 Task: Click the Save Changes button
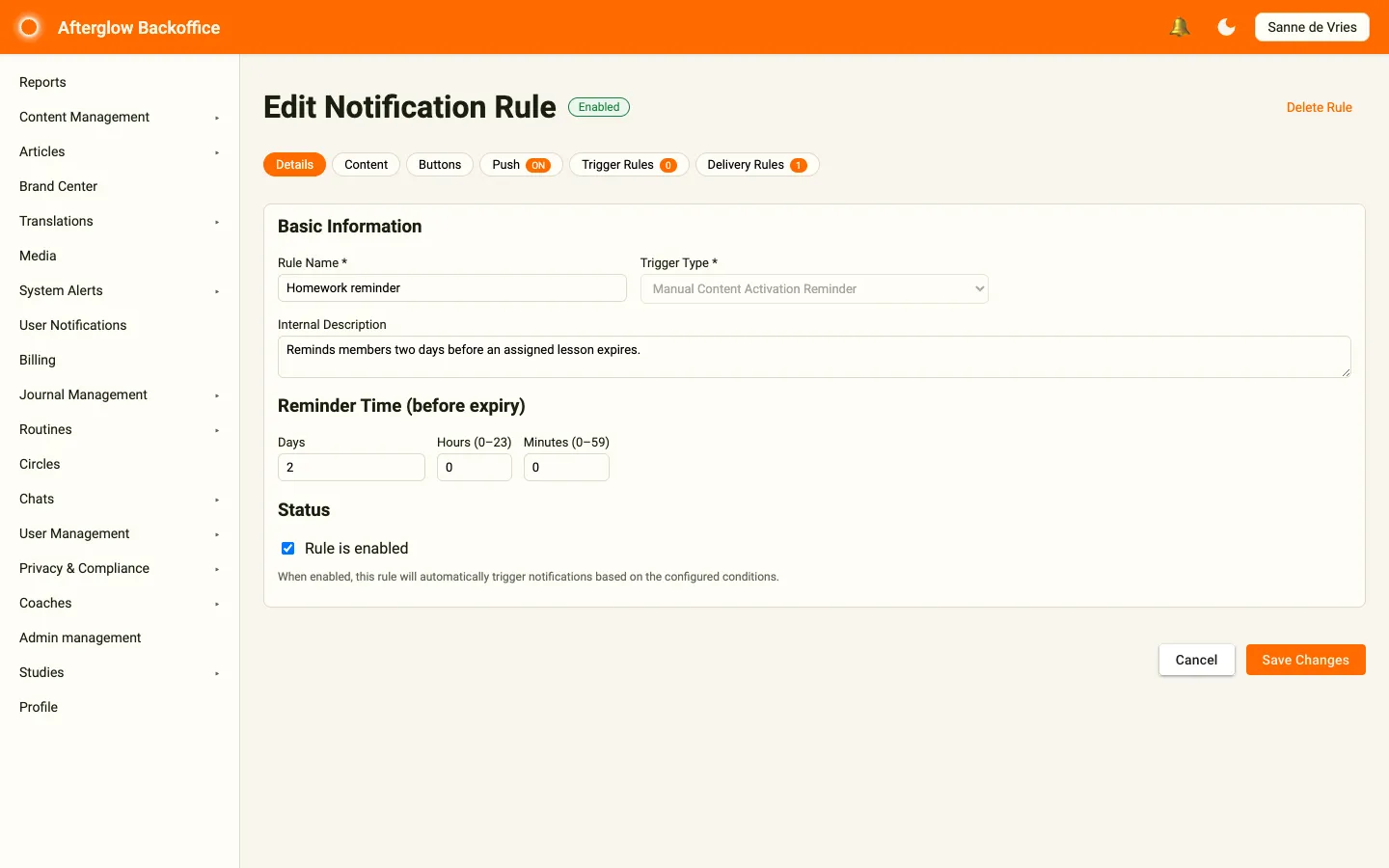point(1305,660)
